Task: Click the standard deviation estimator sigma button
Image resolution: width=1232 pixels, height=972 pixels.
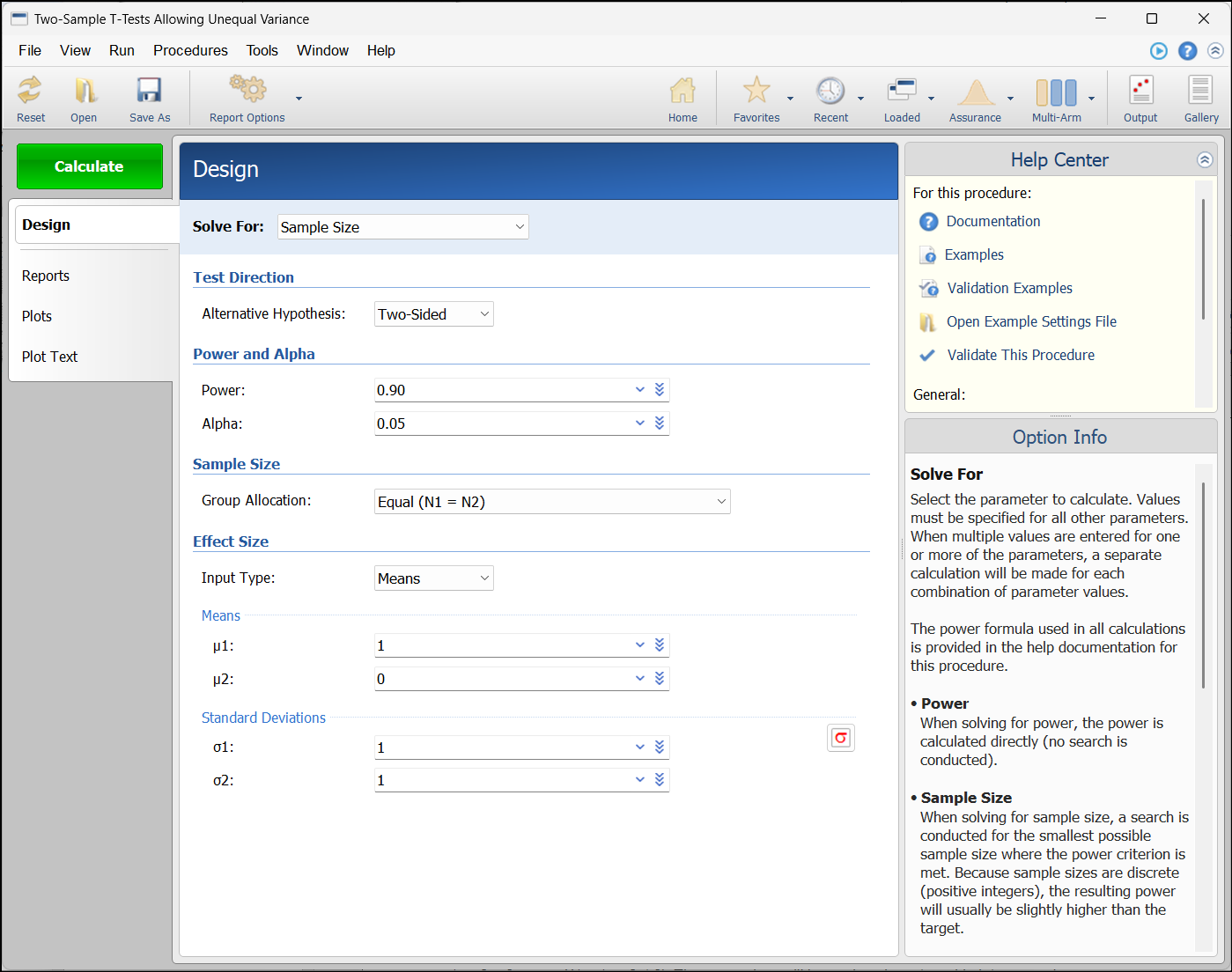Action: pyautogui.click(x=841, y=738)
